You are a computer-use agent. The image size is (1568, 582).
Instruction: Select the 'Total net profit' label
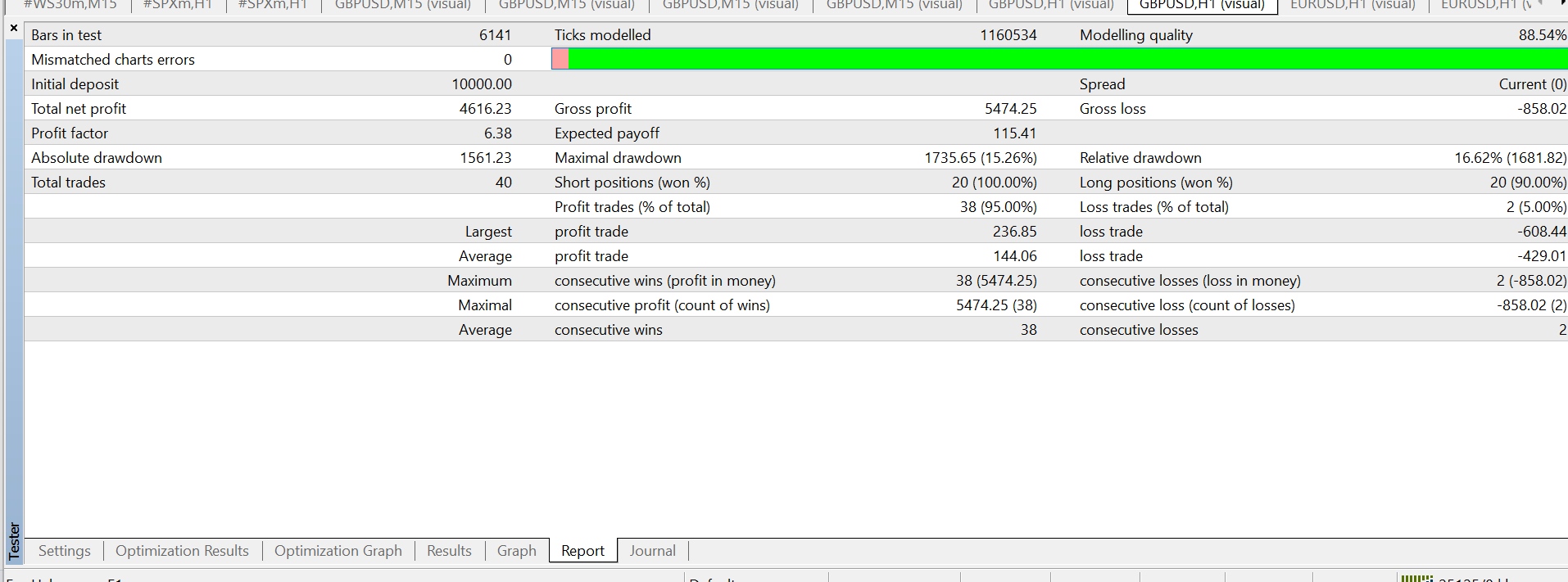tap(79, 109)
